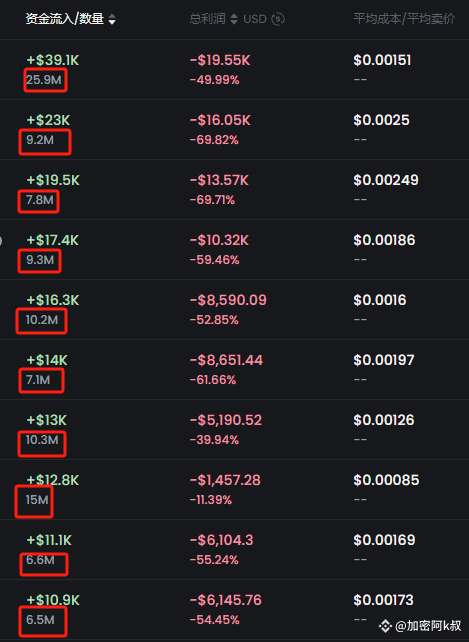Click the 6.5M quantity value
This screenshot has height=642, width=469.
pos(40,620)
